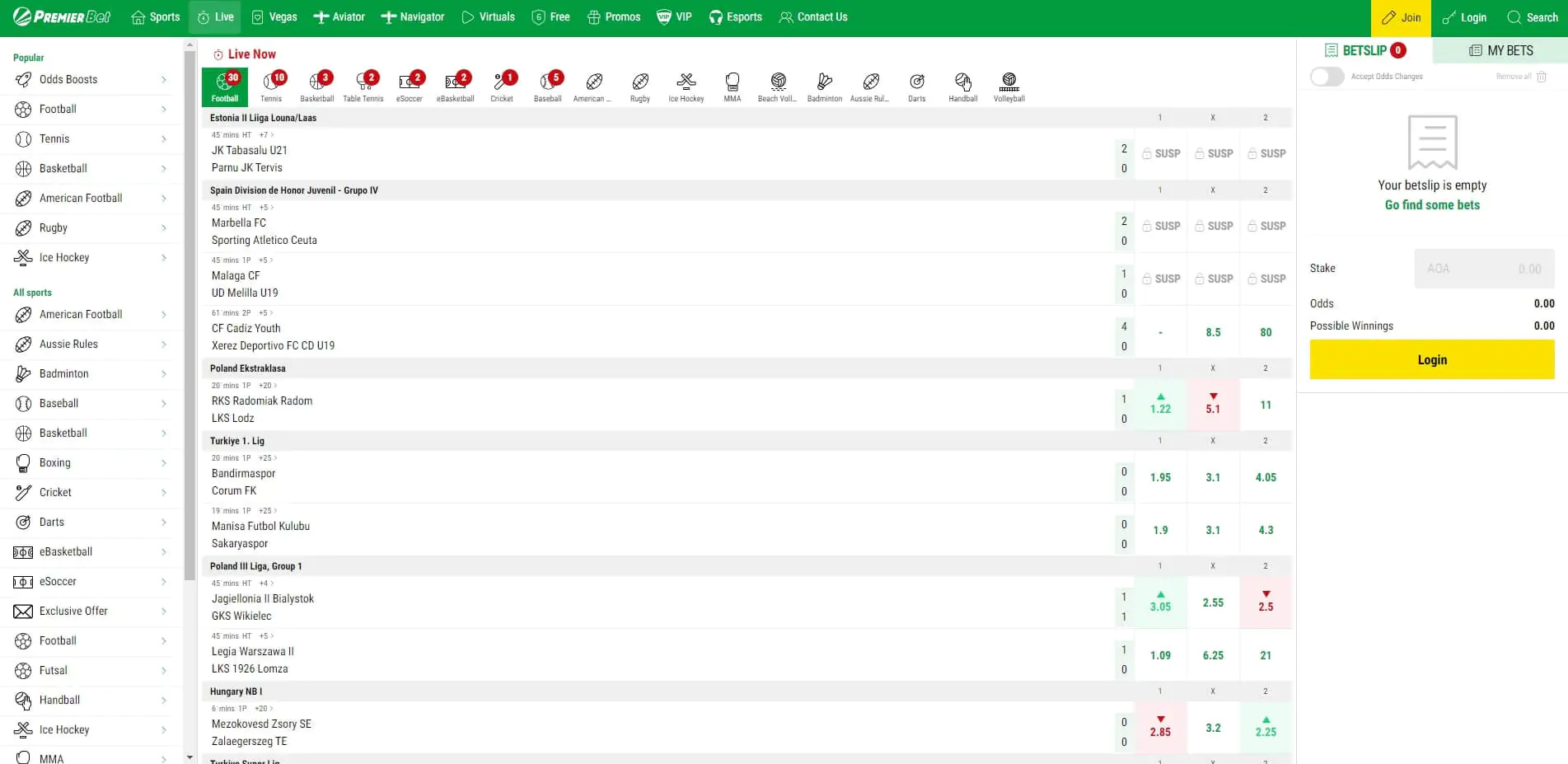Viewport: 1568px width, 764px height.
Task: Select the Handball live sport filter
Action: click(962, 87)
